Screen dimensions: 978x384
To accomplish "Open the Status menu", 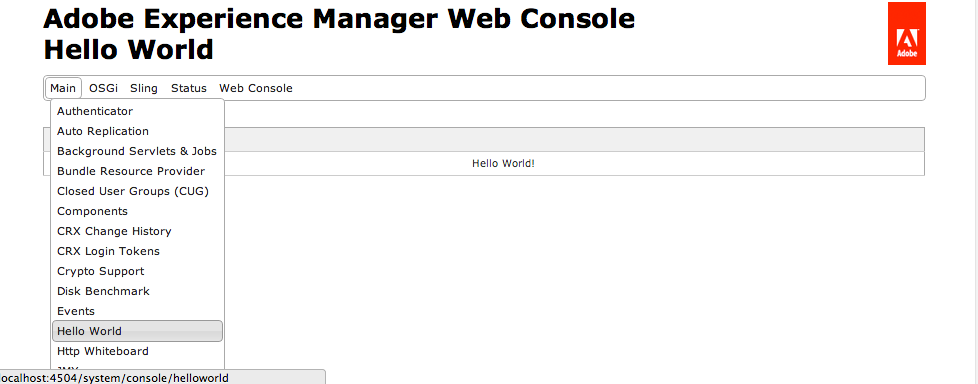I will [189, 89].
